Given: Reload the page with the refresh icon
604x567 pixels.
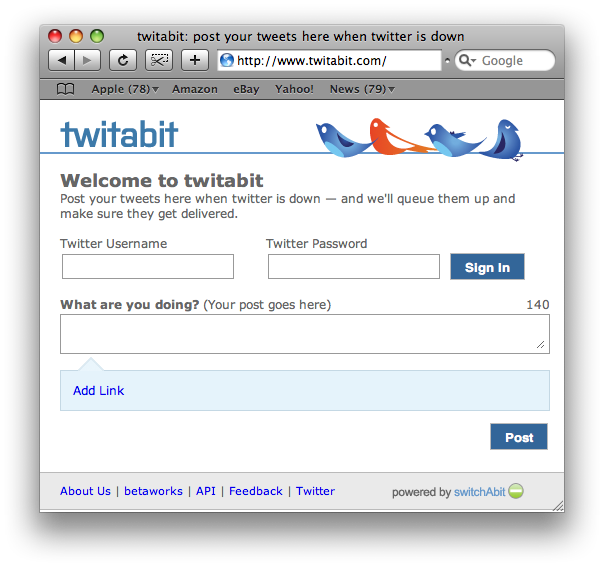Looking at the screenshot, I should (123, 60).
